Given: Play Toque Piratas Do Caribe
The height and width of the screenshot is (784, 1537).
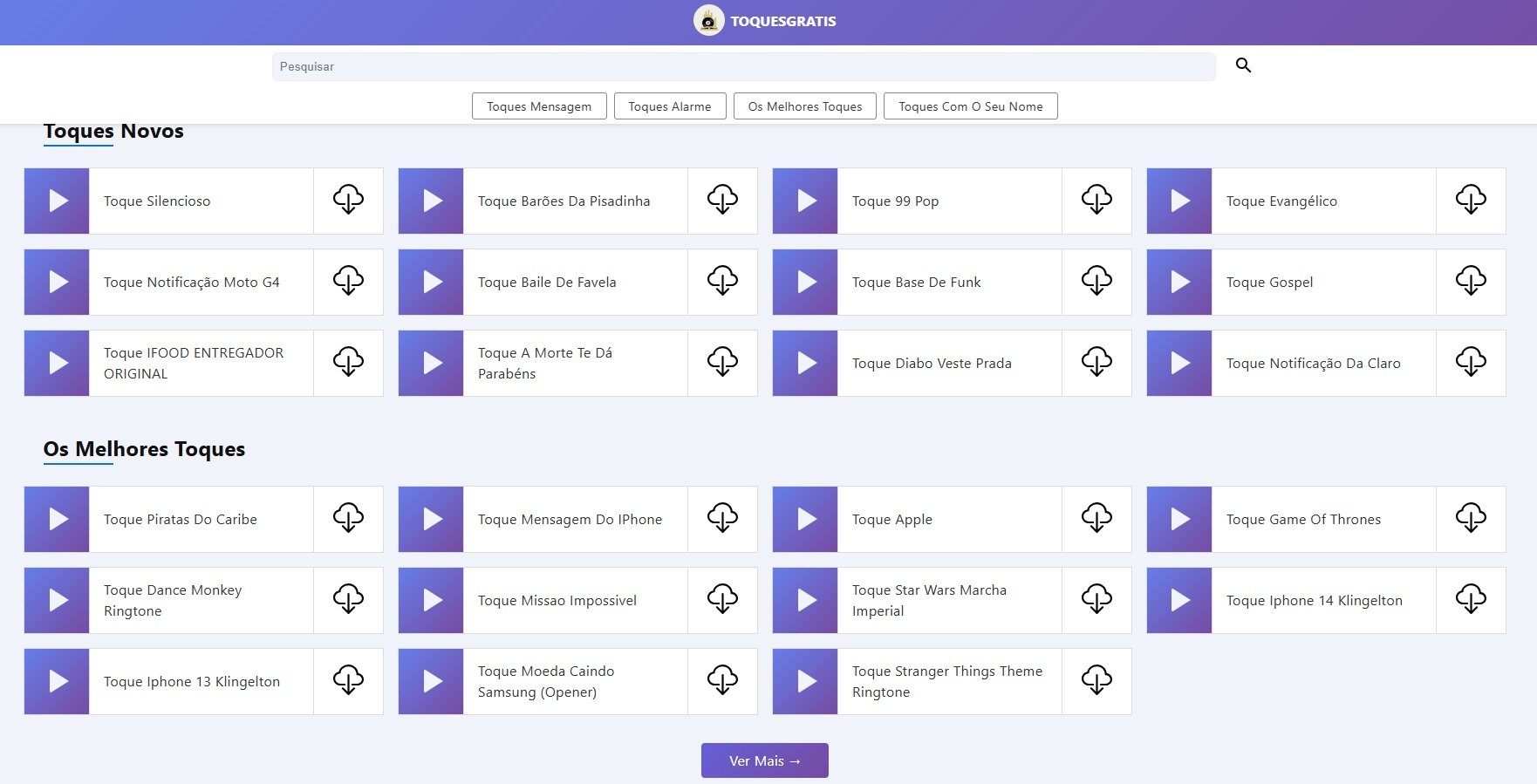Looking at the screenshot, I should 57,519.
